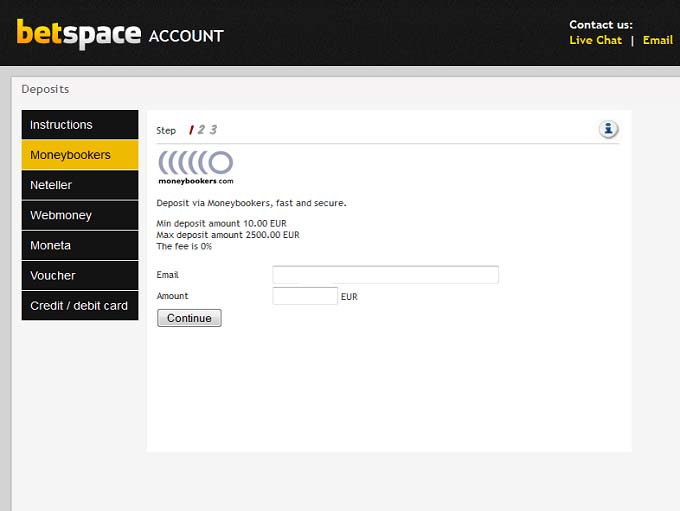Screen dimensions: 680x511
Task: Click the moneybookers.com logo image
Action: click(196, 167)
